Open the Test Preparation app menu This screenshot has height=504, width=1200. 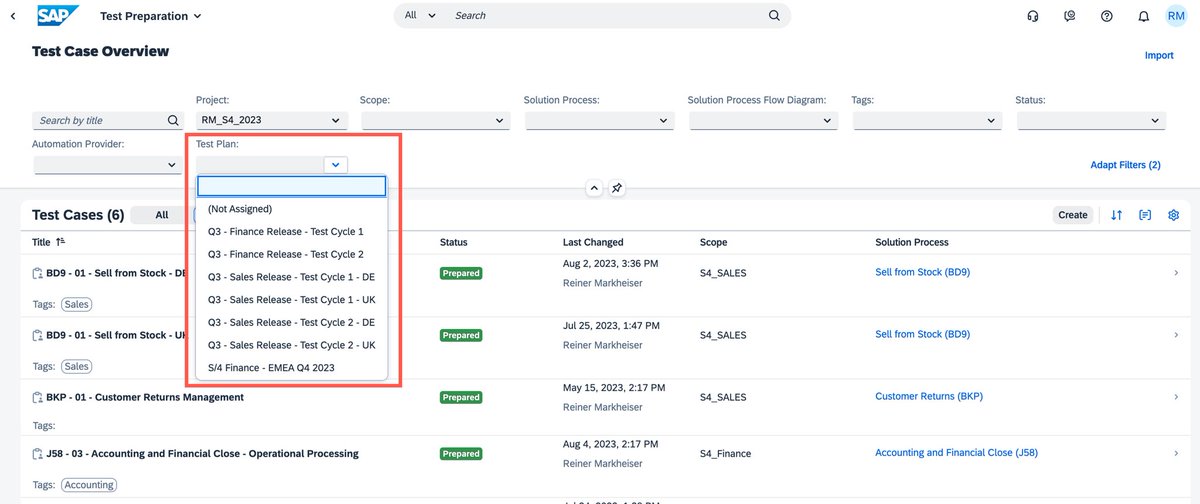click(x=151, y=16)
